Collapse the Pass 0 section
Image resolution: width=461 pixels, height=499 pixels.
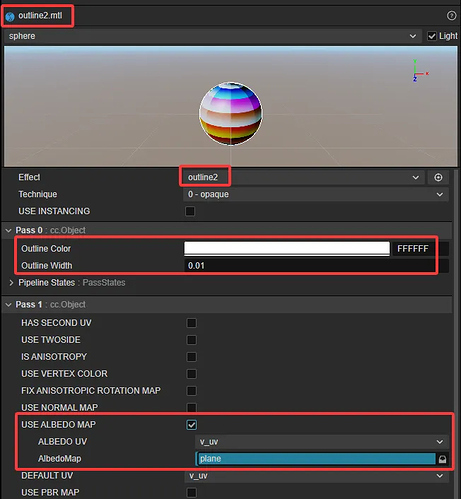coord(9,230)
